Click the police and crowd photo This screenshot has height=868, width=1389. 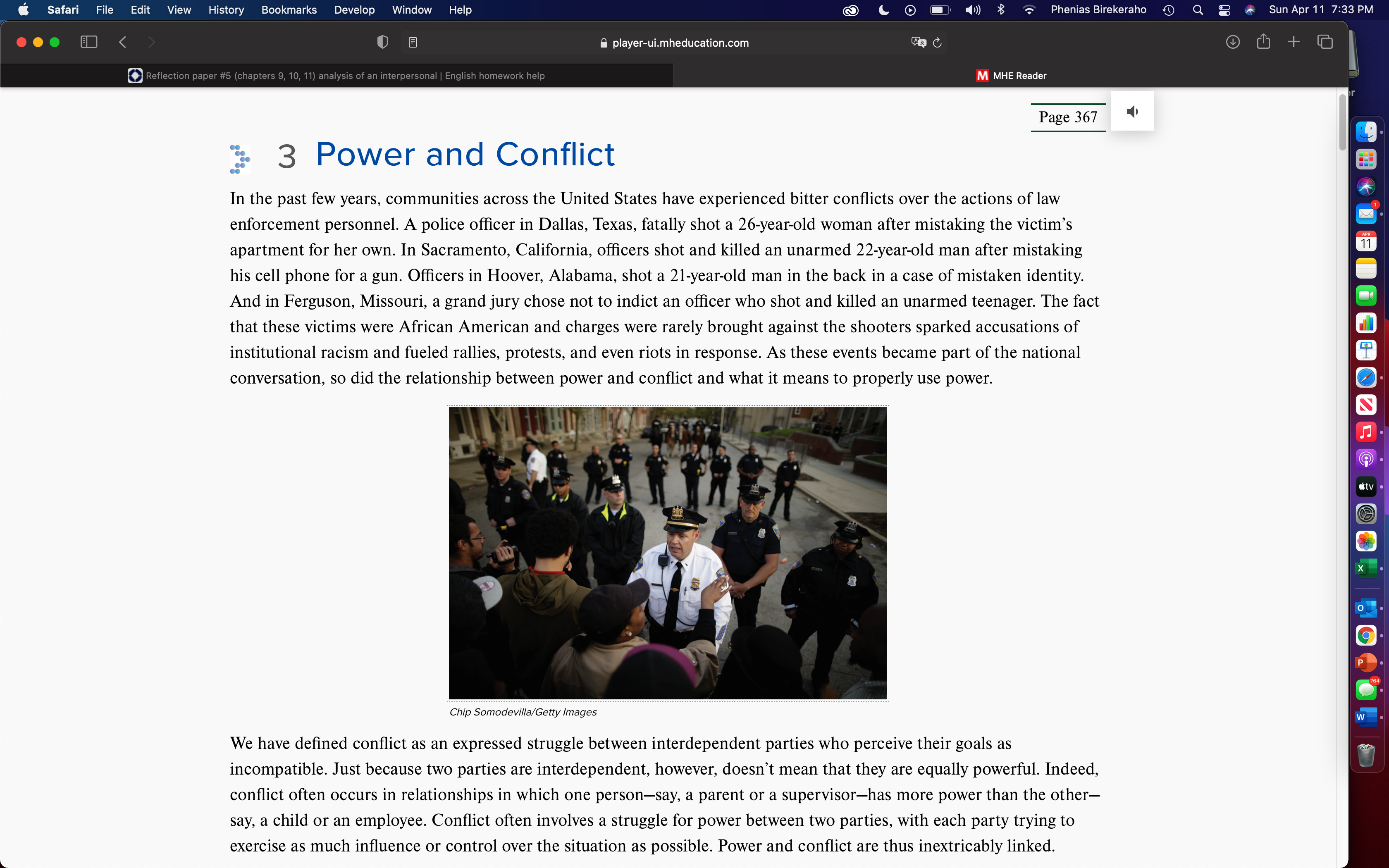tap(668, 553)
